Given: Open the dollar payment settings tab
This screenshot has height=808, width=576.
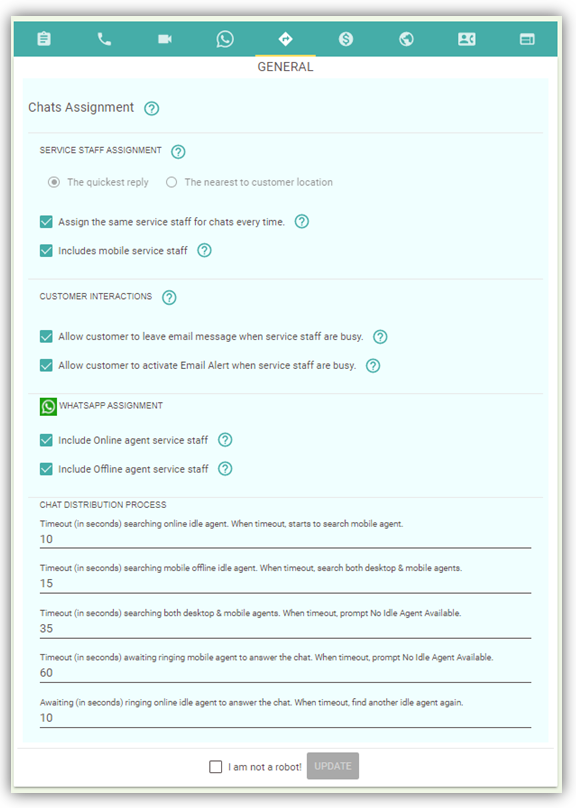Looking at the screenshot, I should (x=346, y=39).
